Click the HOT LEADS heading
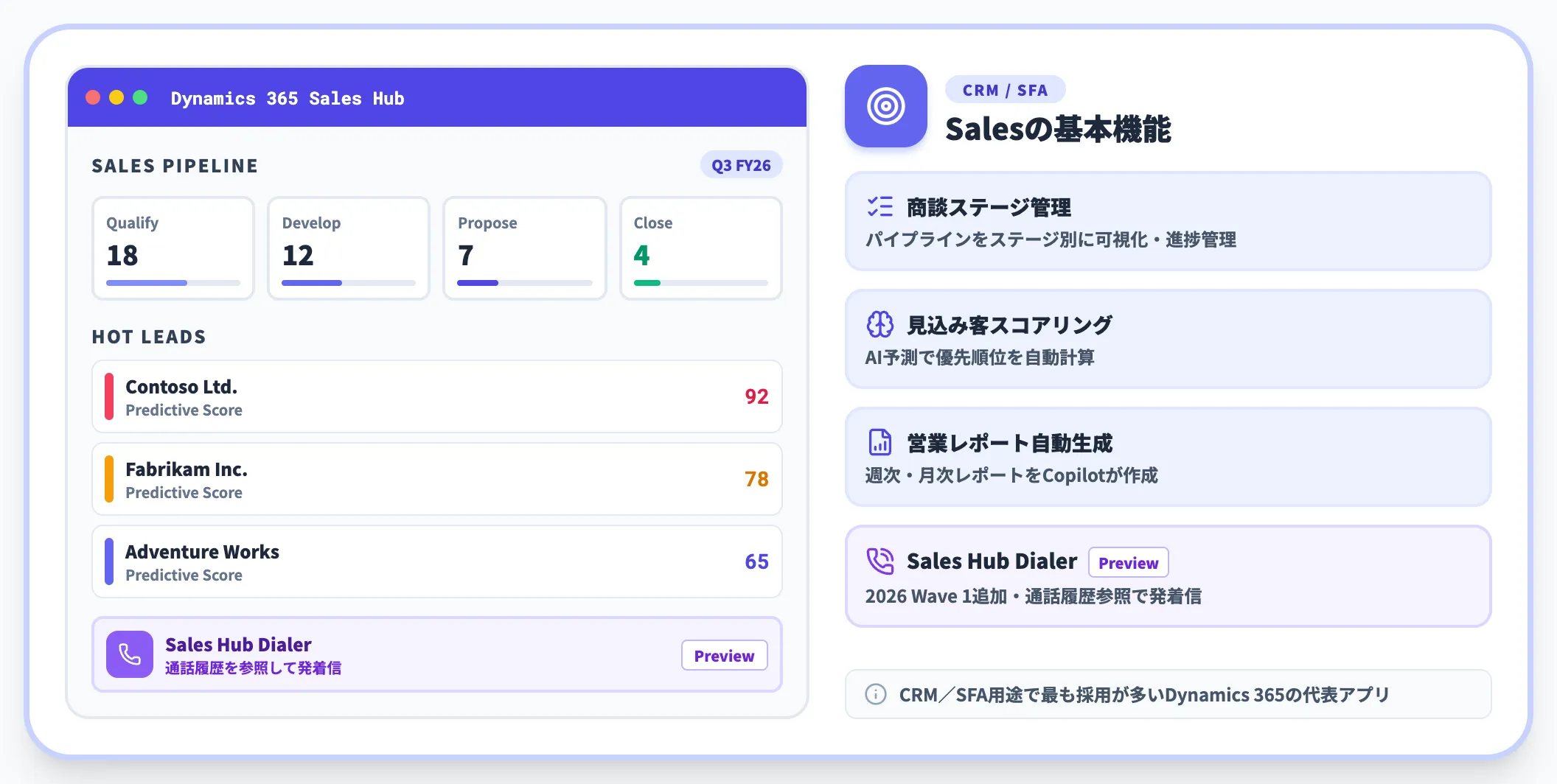Screen dimensions: 1557x784 click(x=149, y=337)
